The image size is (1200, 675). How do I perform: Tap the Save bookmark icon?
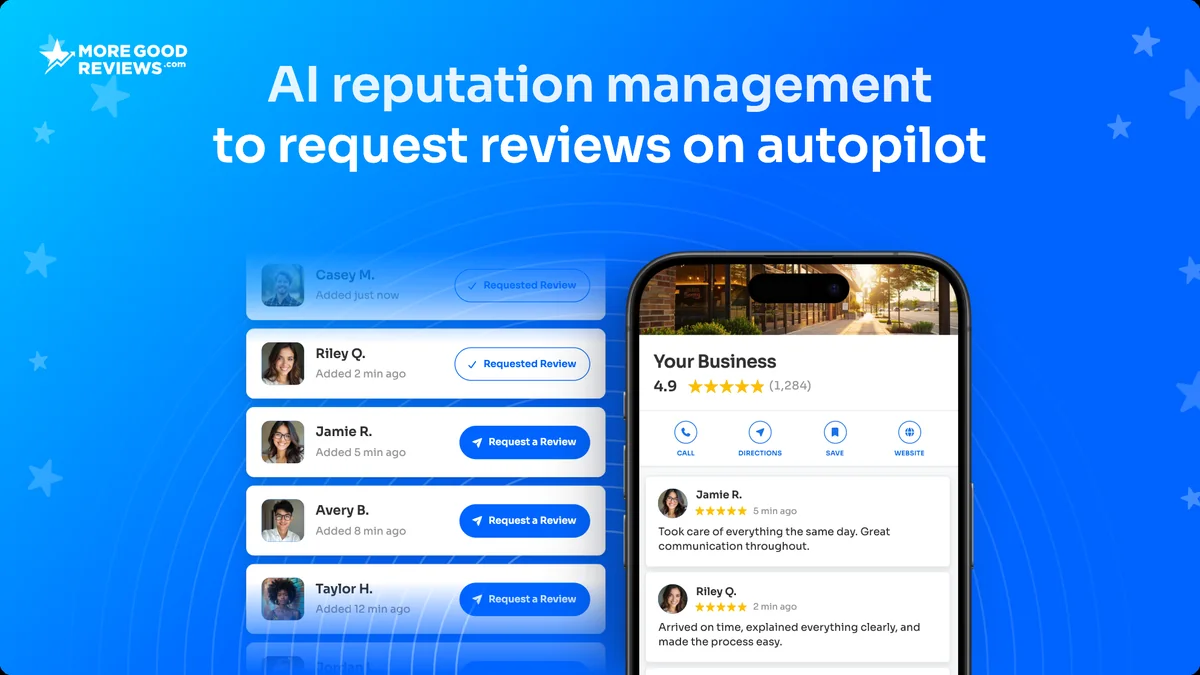pyautogui.click(x=835, y=432)
